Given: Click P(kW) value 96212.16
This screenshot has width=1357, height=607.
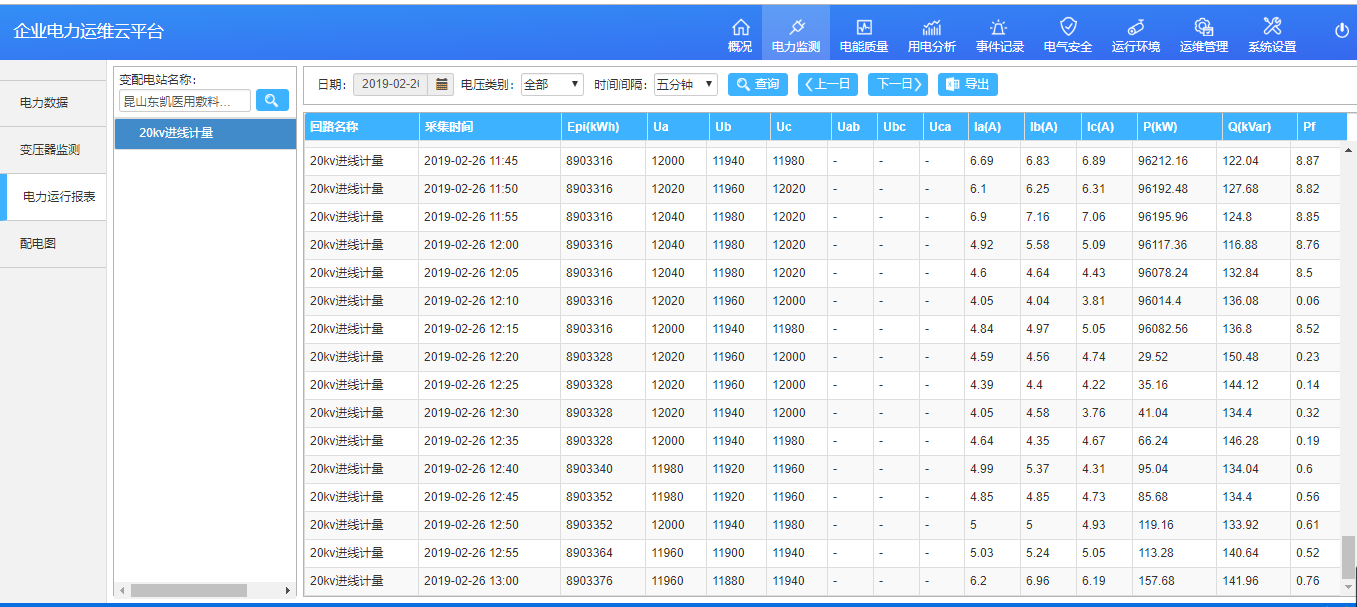Looking at the screenshot, I should tap(1163, 161).
